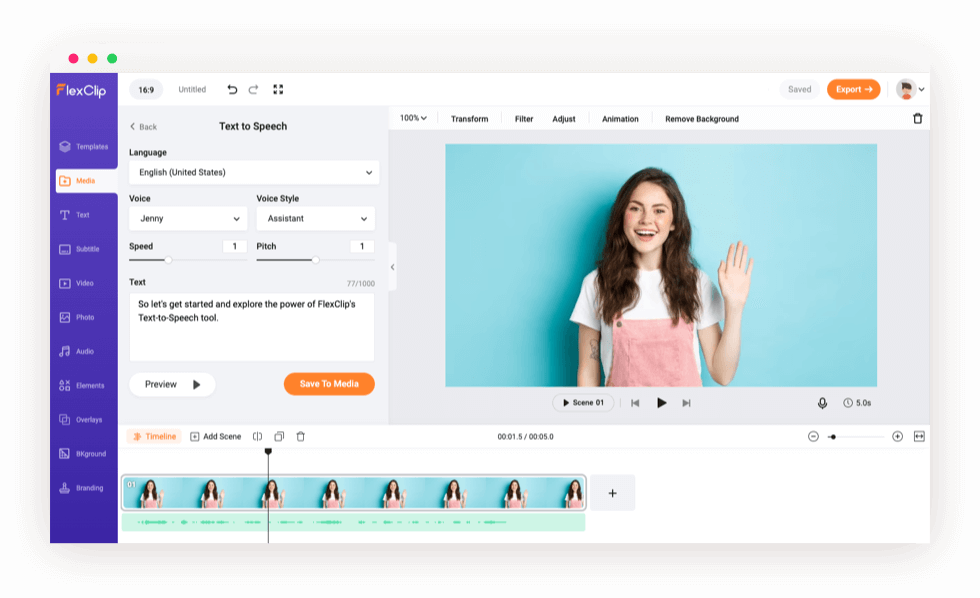Open the Text sidebar section
The image size is (980, 598).
(x=75, y=215)
